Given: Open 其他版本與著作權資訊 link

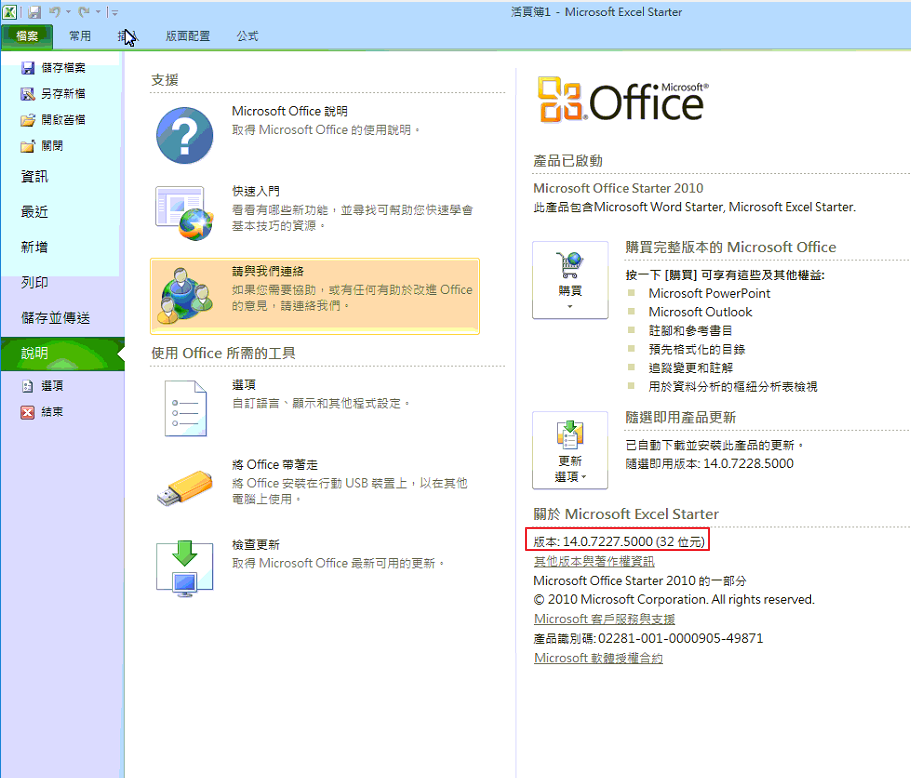Looking at the screenshot, I should click(594, 561).
